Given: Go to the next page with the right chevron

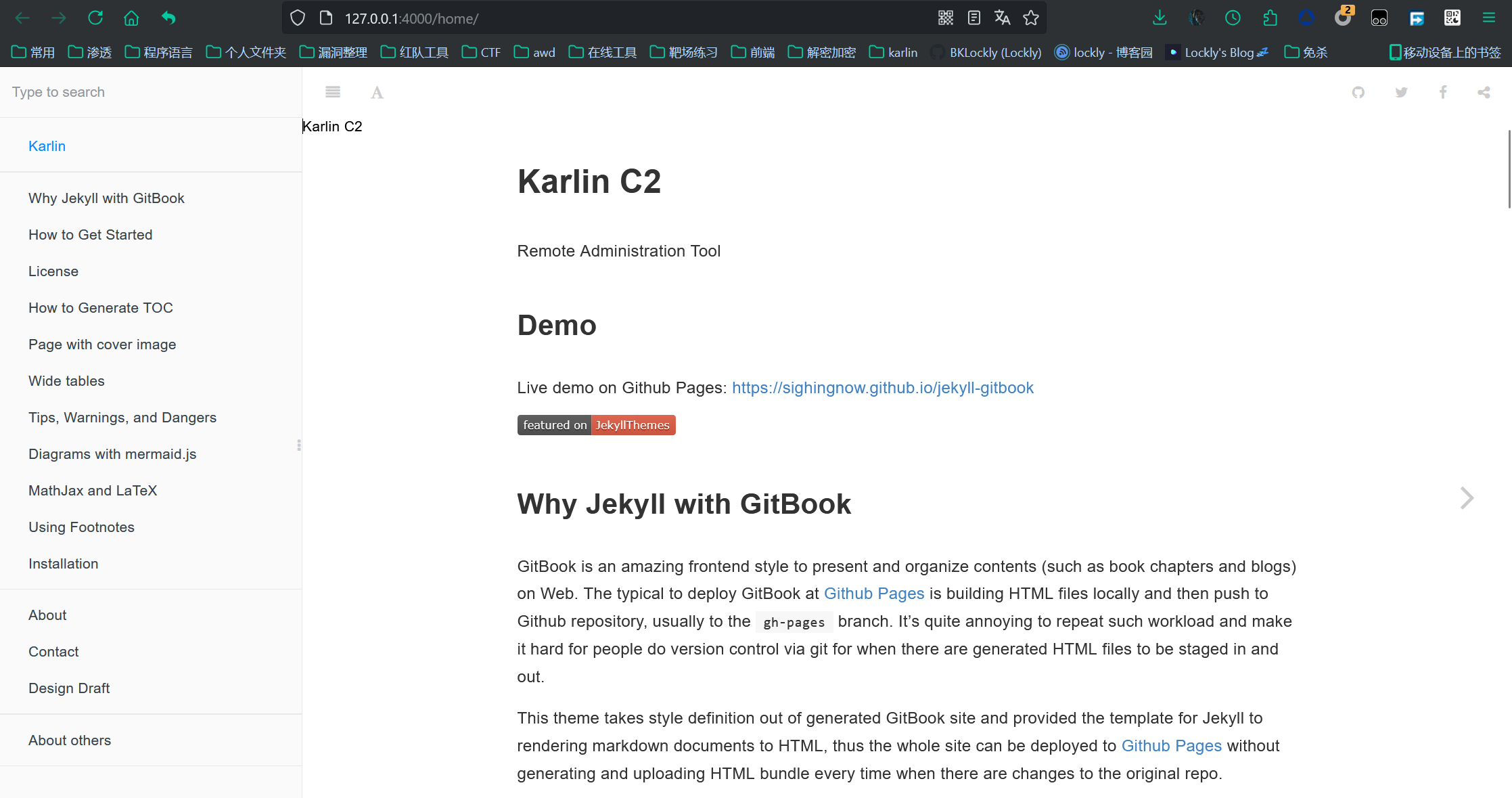Looking at the screenshot, I should point(1466,498).
